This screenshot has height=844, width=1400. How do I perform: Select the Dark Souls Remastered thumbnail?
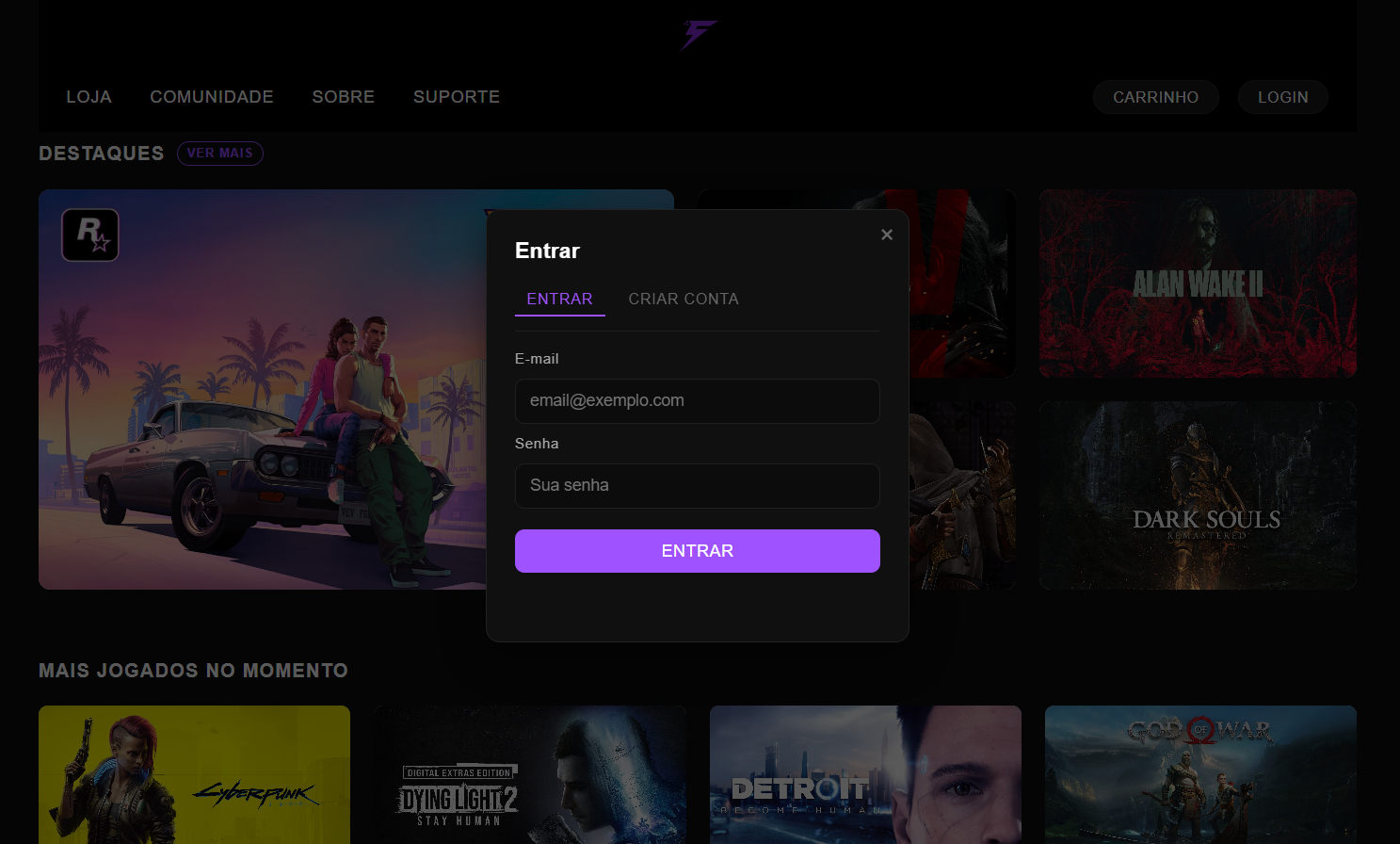tap(1198, 495)
